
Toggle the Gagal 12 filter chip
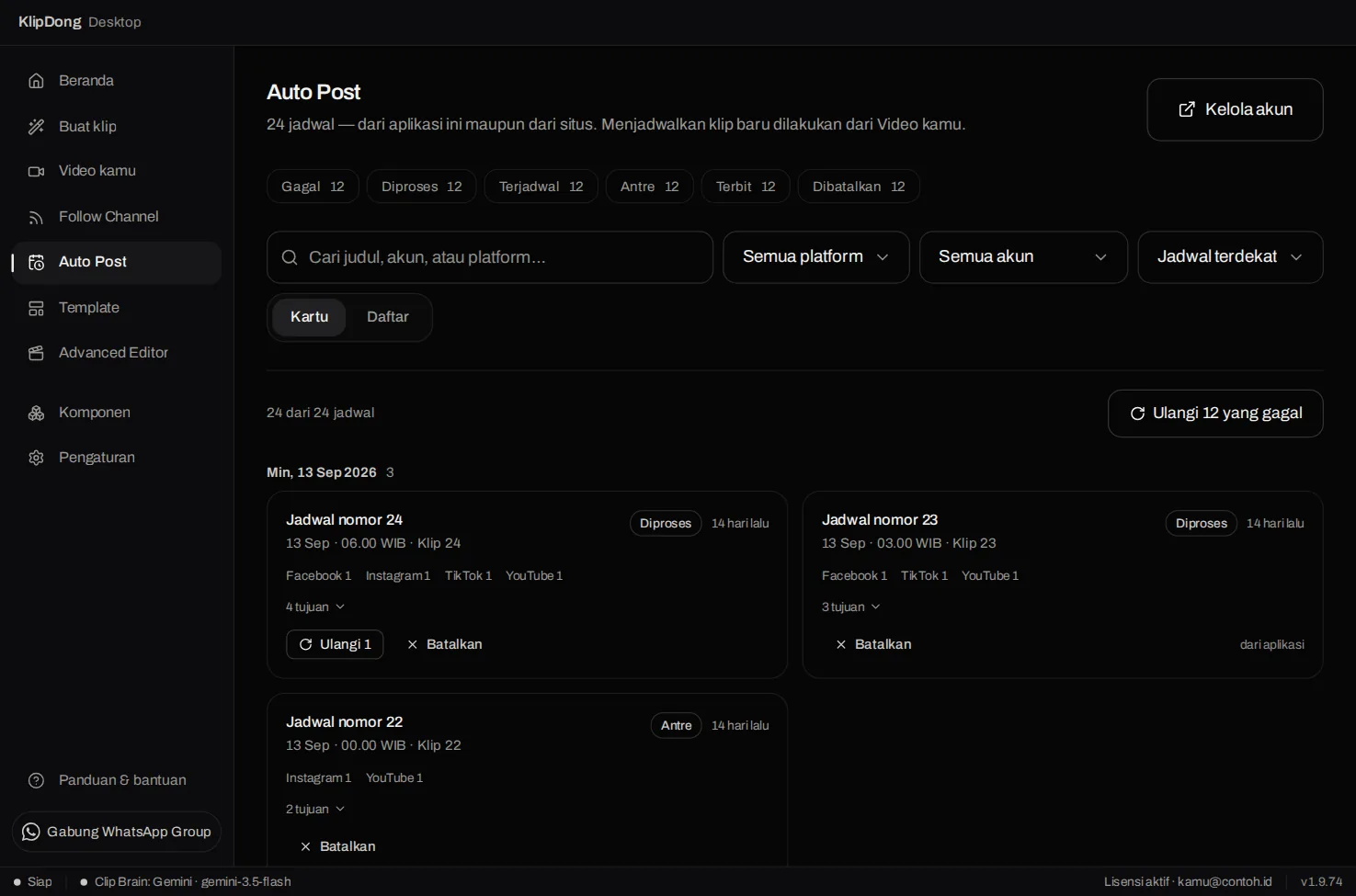point(313,187)
